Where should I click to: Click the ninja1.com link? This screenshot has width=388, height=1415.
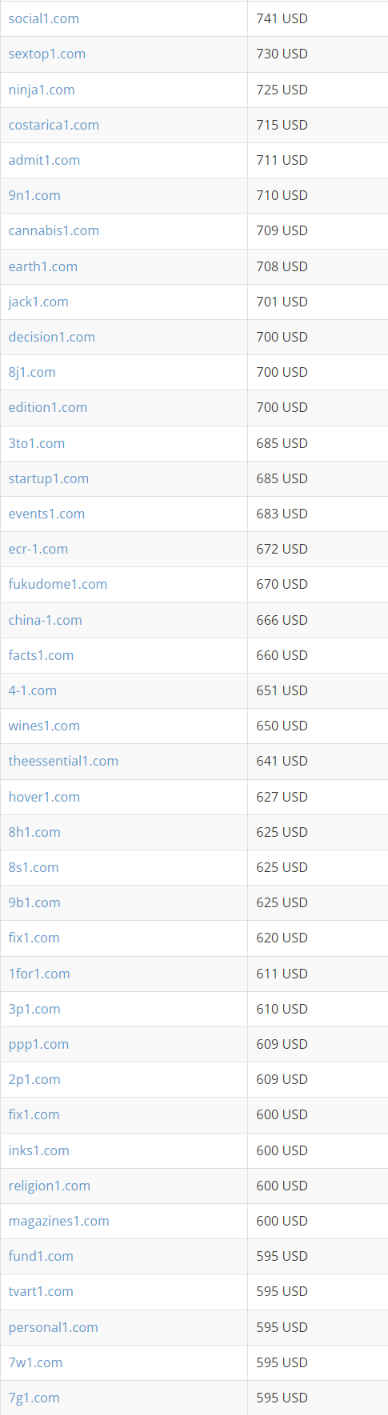(x=41, y=90)
